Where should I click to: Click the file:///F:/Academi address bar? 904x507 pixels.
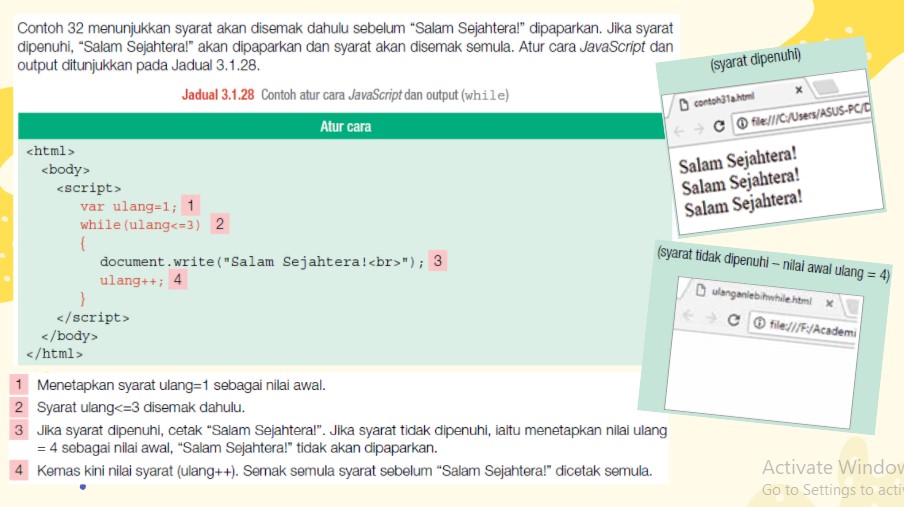coord(803,328)
